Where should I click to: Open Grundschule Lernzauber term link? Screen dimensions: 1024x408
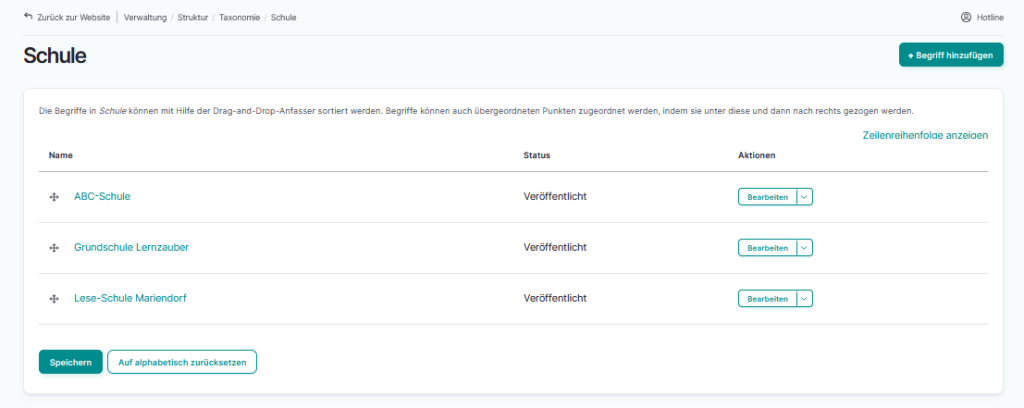tap(131, 247)
